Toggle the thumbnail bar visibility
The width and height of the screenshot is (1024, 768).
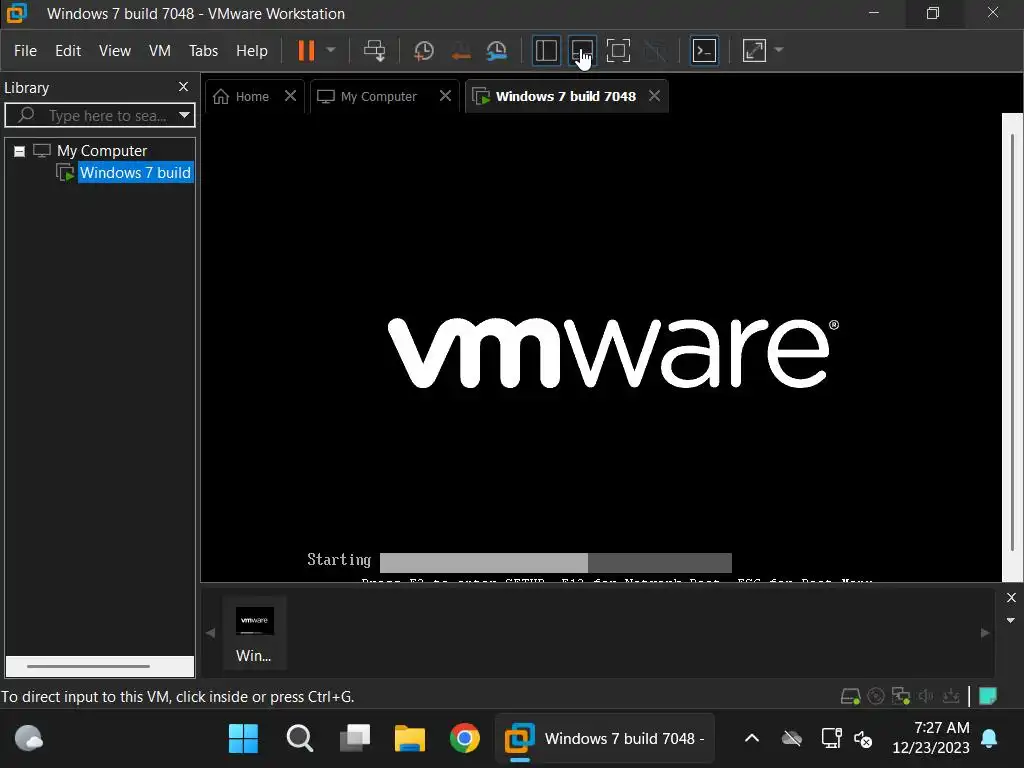[582, 50]
